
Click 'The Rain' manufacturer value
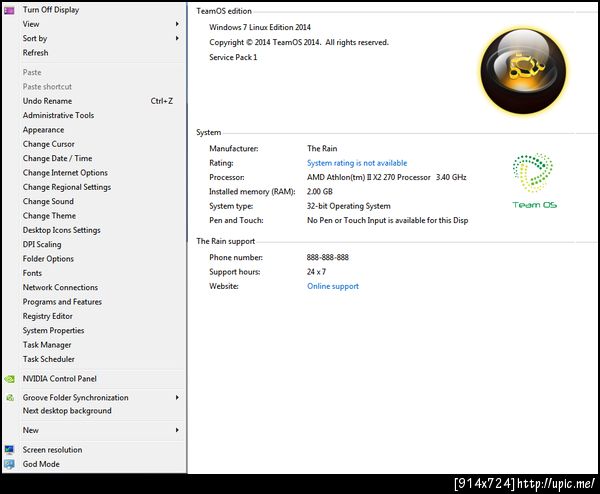click(x=322, y=148)
